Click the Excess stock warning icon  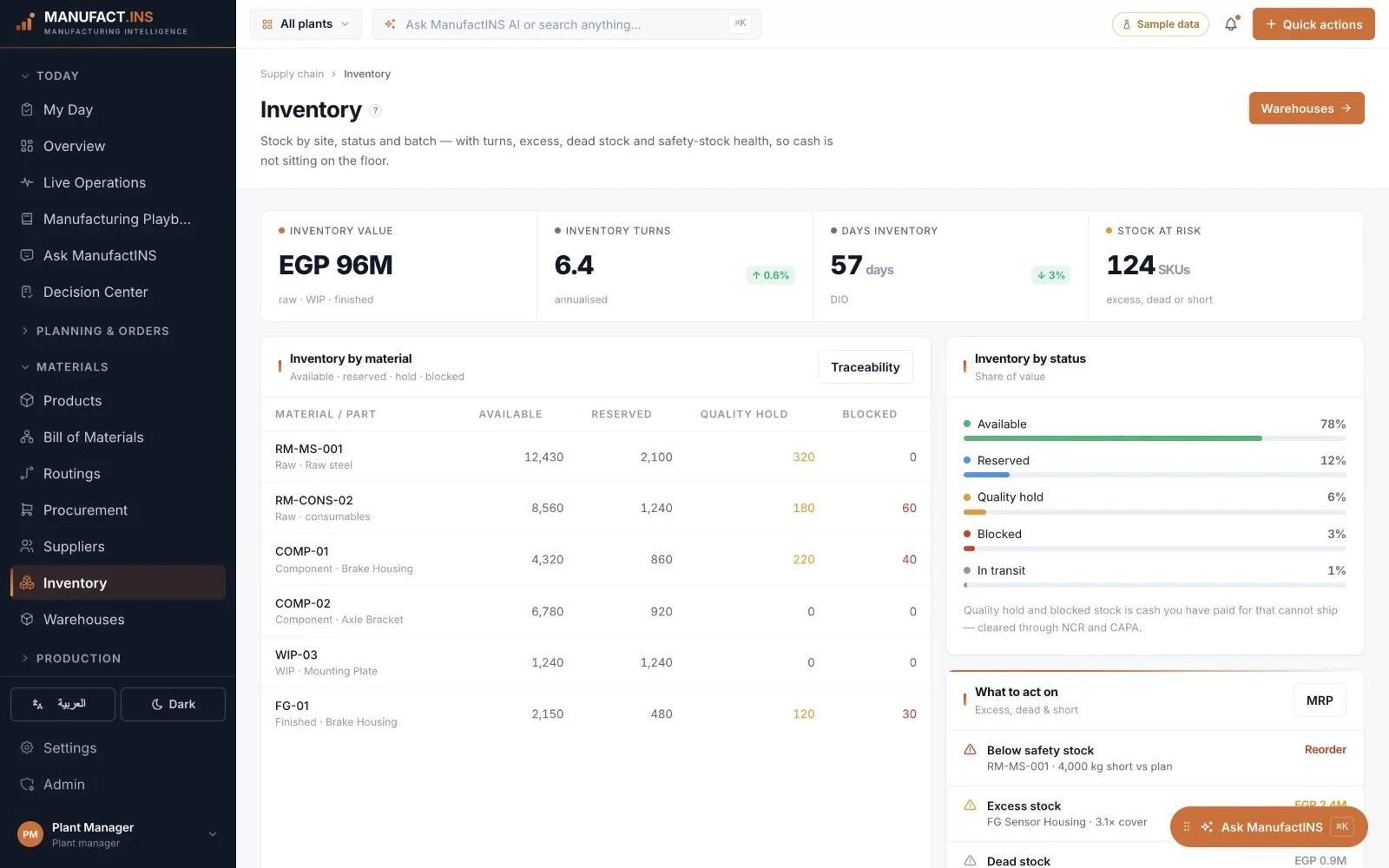click(971, 806)
